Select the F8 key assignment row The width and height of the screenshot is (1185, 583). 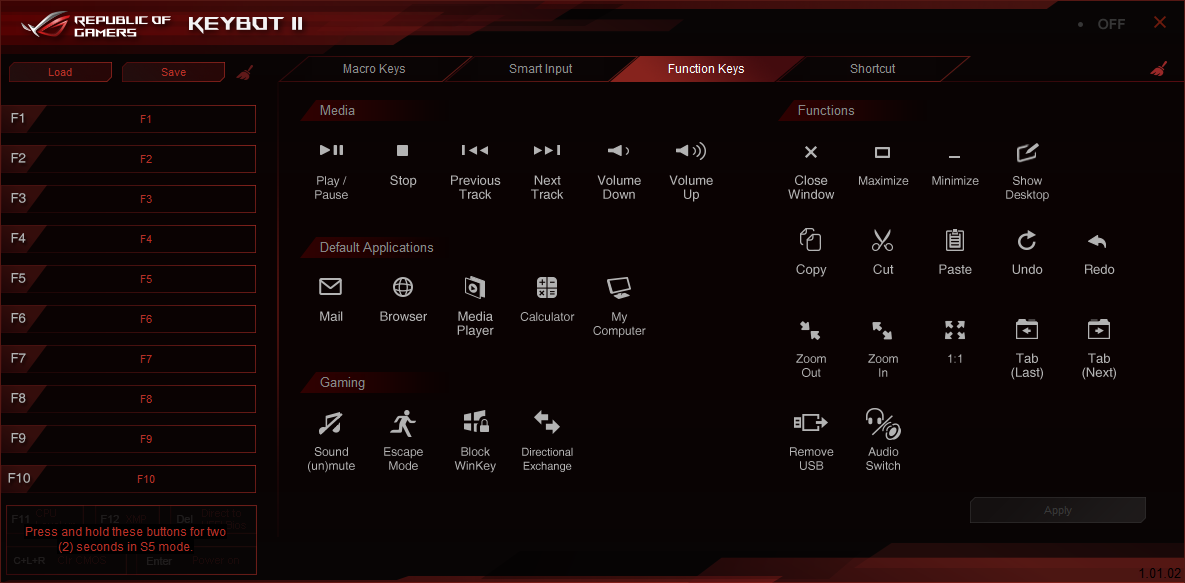tap(128, 399)
